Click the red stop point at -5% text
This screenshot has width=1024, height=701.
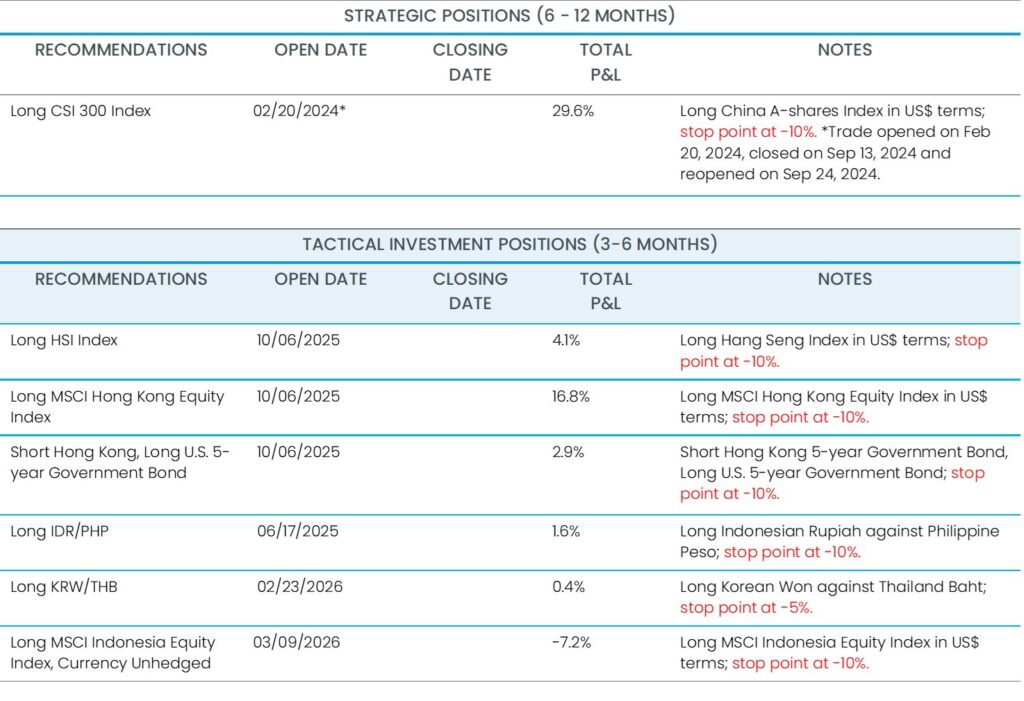746,608
